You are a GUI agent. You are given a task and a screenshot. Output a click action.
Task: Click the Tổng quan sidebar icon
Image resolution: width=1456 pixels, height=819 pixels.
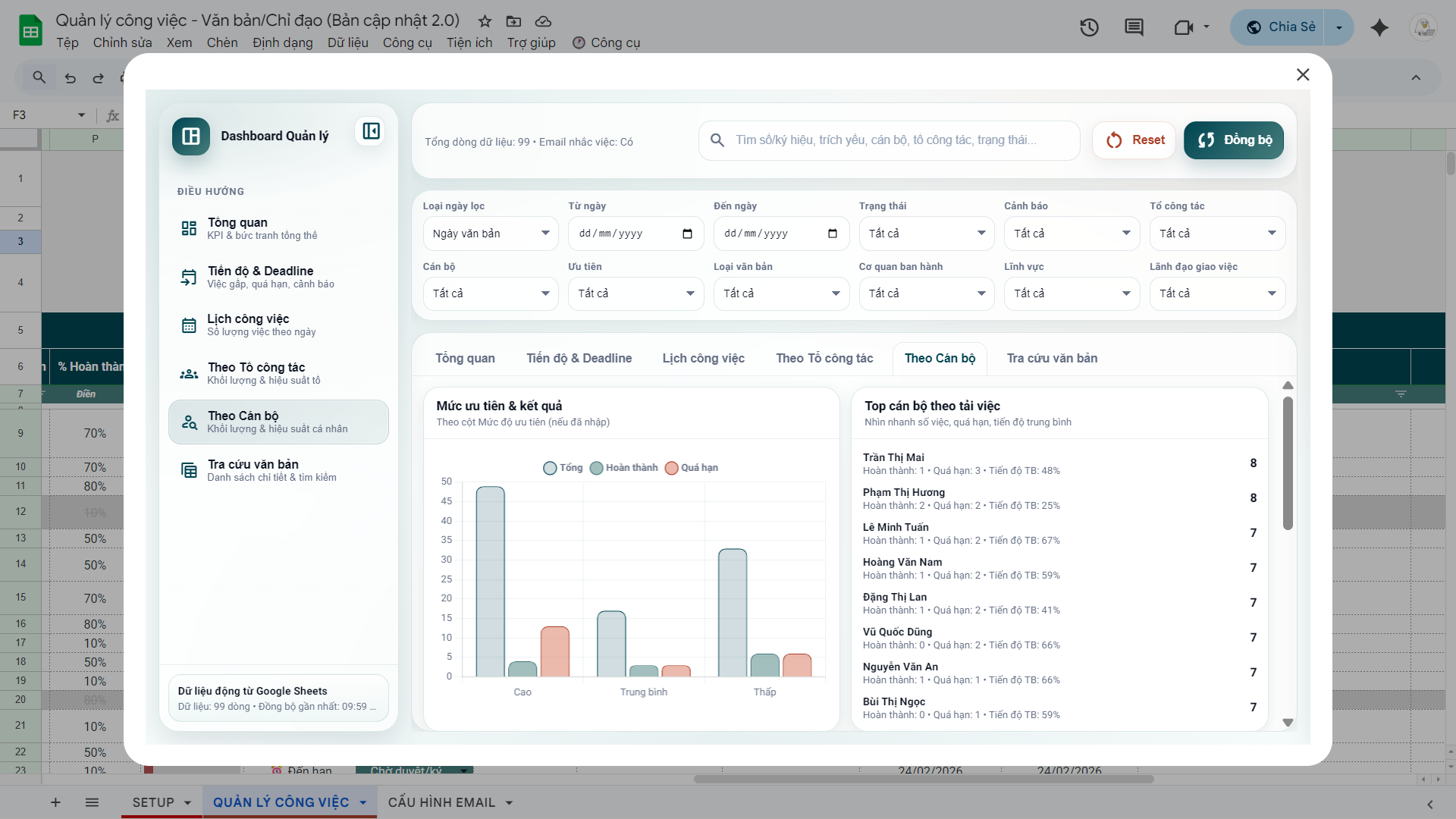tap(189, 228)
